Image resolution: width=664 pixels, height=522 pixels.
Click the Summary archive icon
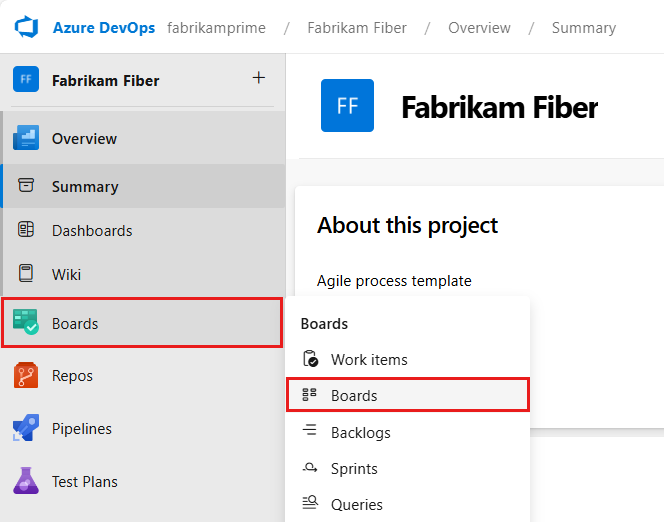(26, 185)
